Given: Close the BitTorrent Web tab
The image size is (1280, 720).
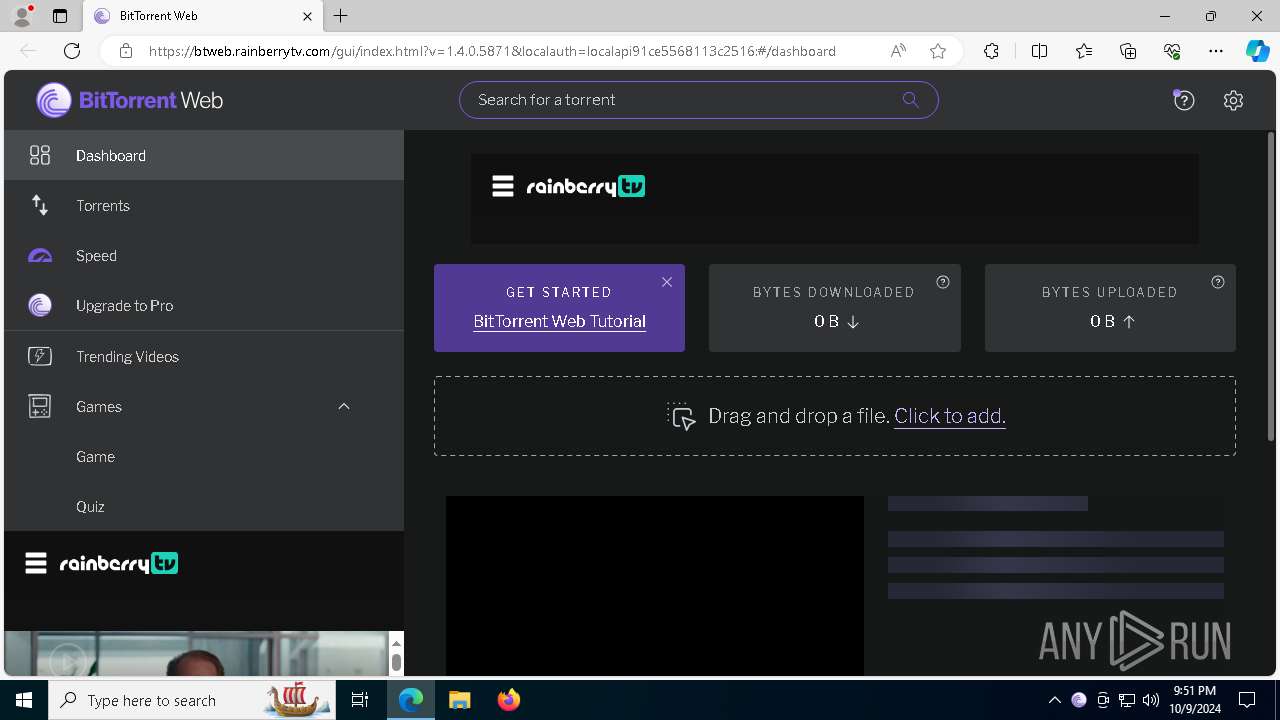Looking at the screenshot, I should [308, 16].
